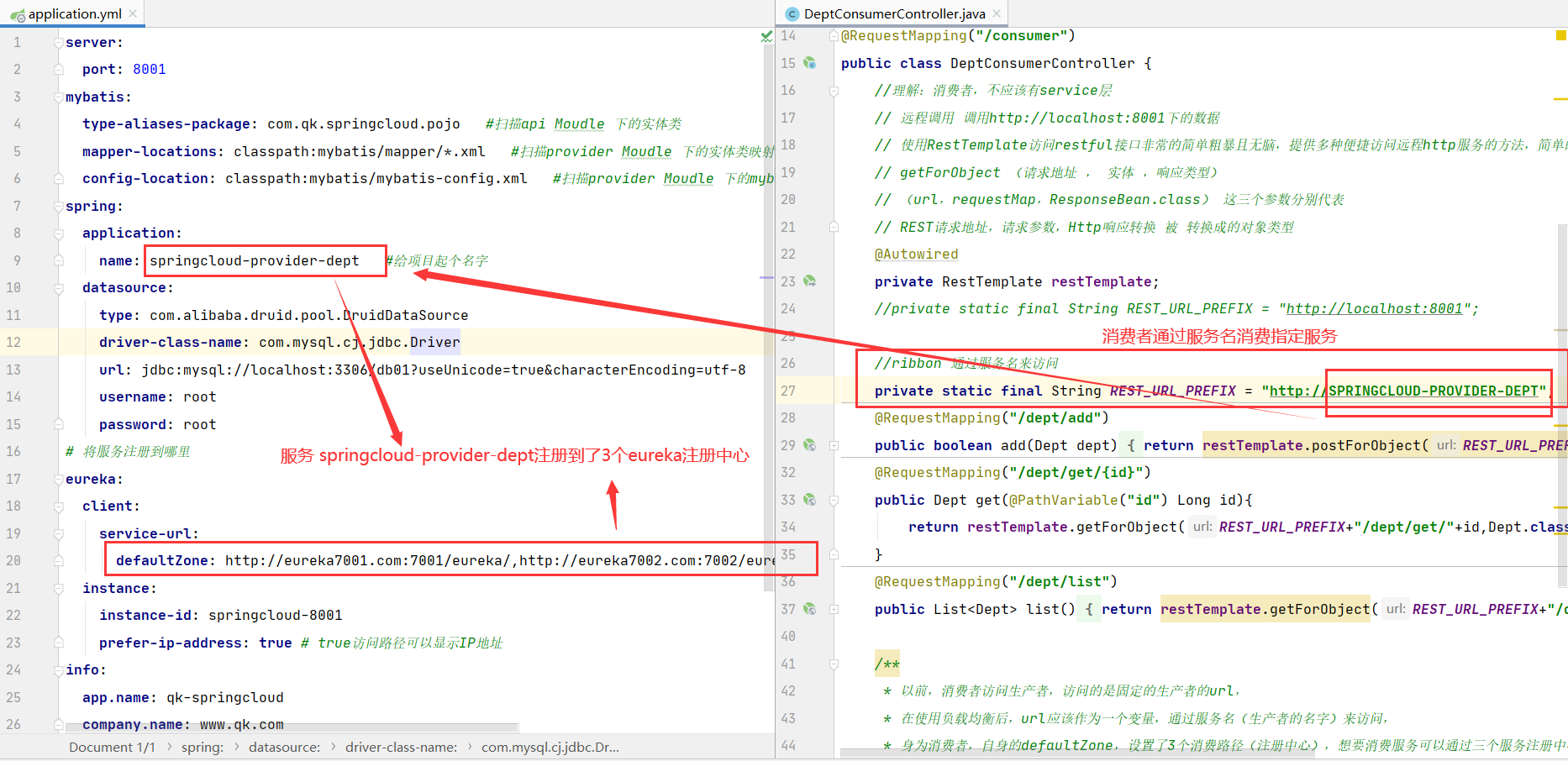Open http://localhost:8001 link on line 24
Image resolution: width=1568 pixels, height=761 pixels.
[x=1374, y=309]
